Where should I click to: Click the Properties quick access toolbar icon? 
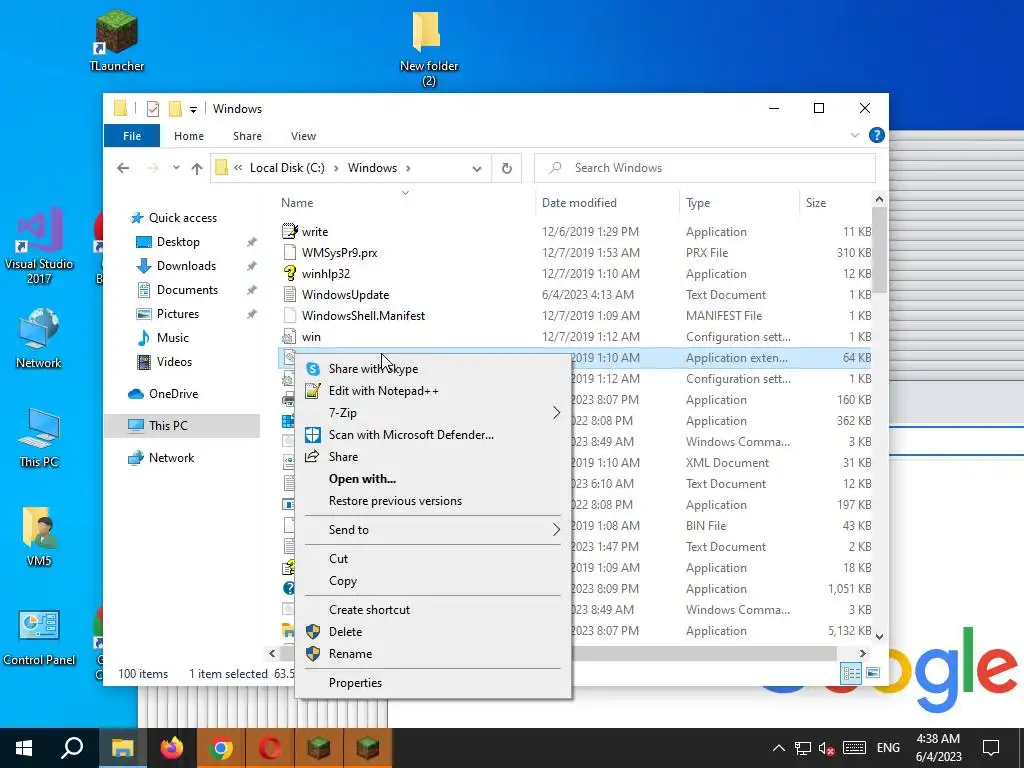point(153,108)
